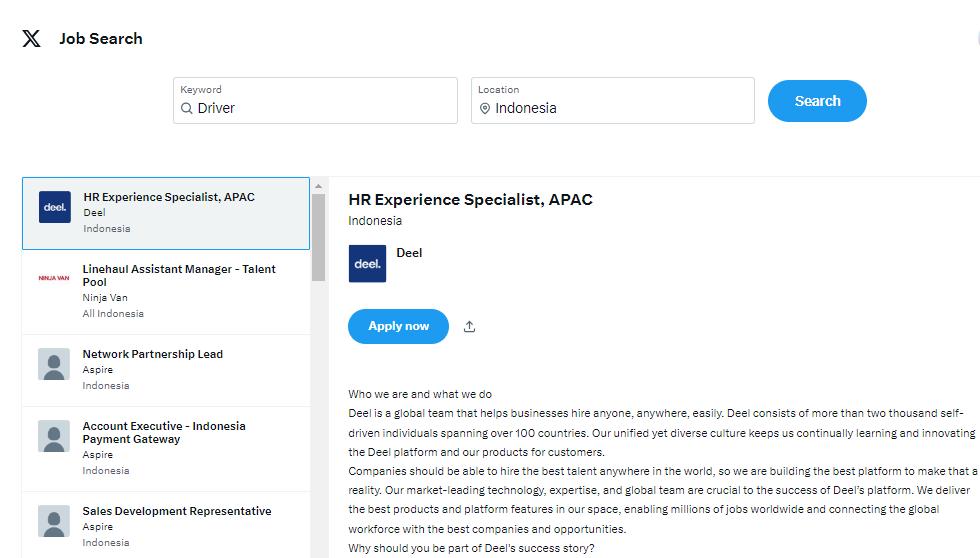This screenshot has width=980, height=558.
Task: Click the share icon next to Apply now
Action: (x=469, y=327)
